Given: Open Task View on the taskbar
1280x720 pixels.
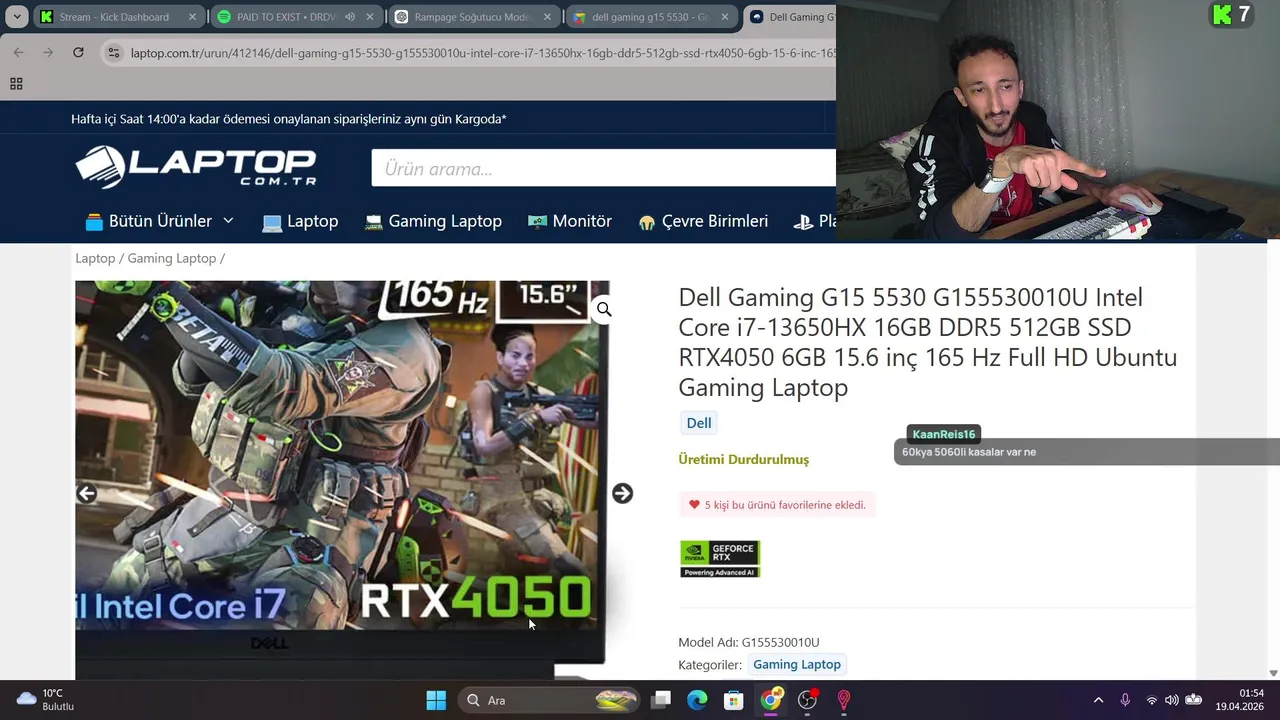Looking at the screenshot, I should coord(661,700).
